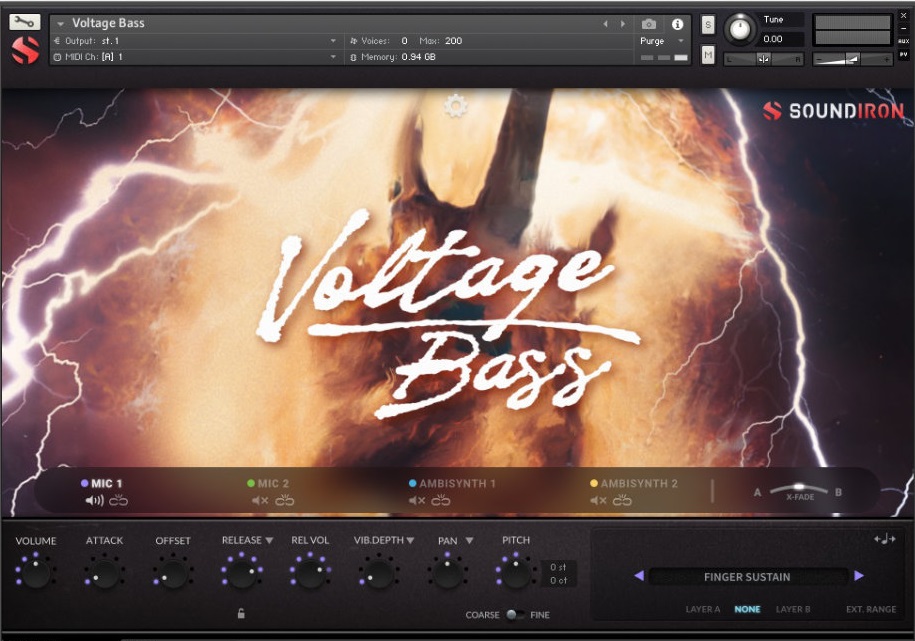Click the VIB.DEPTH knob

coord(379,572)
